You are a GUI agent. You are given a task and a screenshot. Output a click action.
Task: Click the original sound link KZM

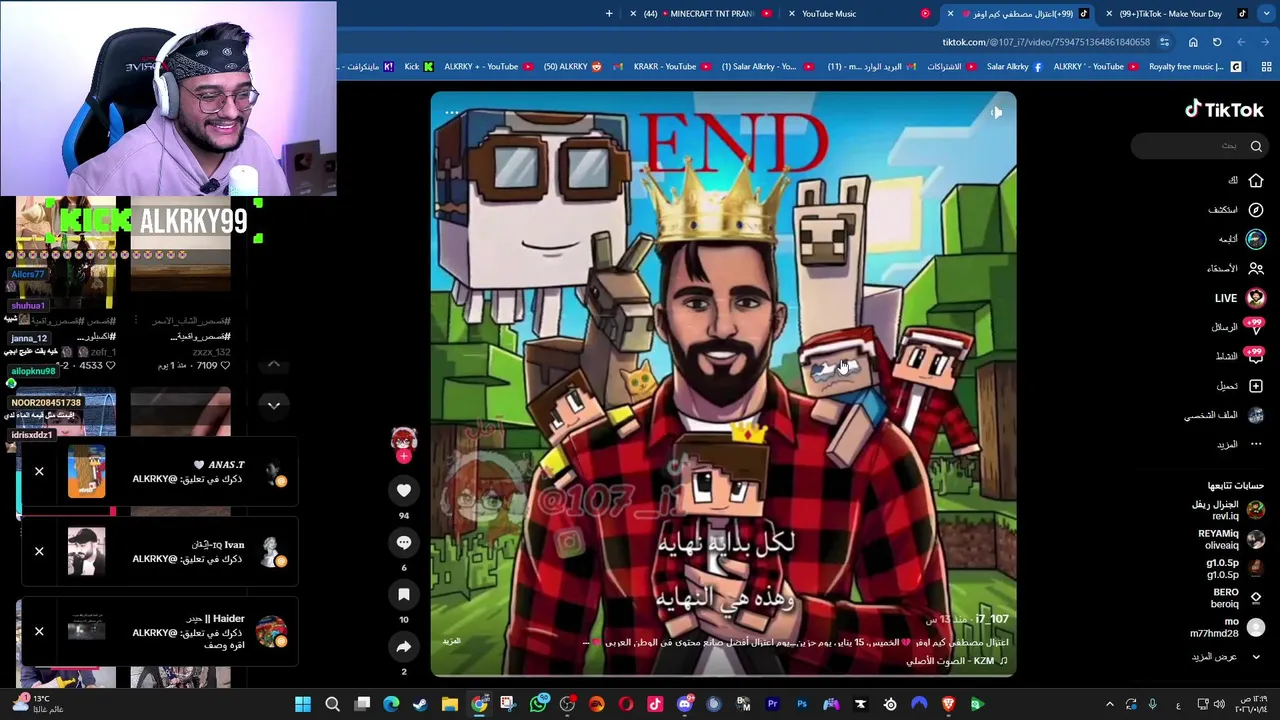point(958,661)
